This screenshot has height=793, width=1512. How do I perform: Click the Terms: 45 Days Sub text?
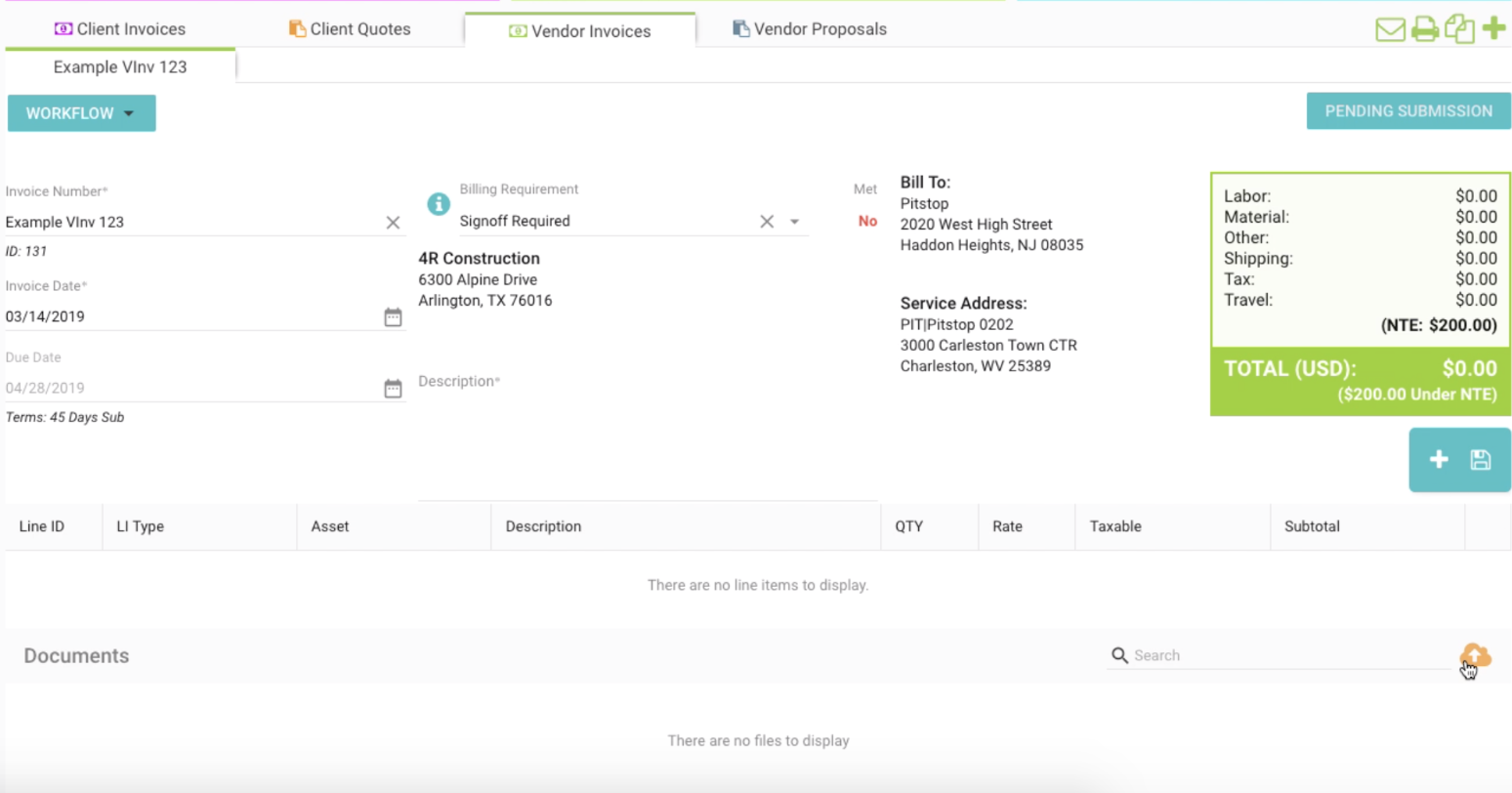pos(64,417)
